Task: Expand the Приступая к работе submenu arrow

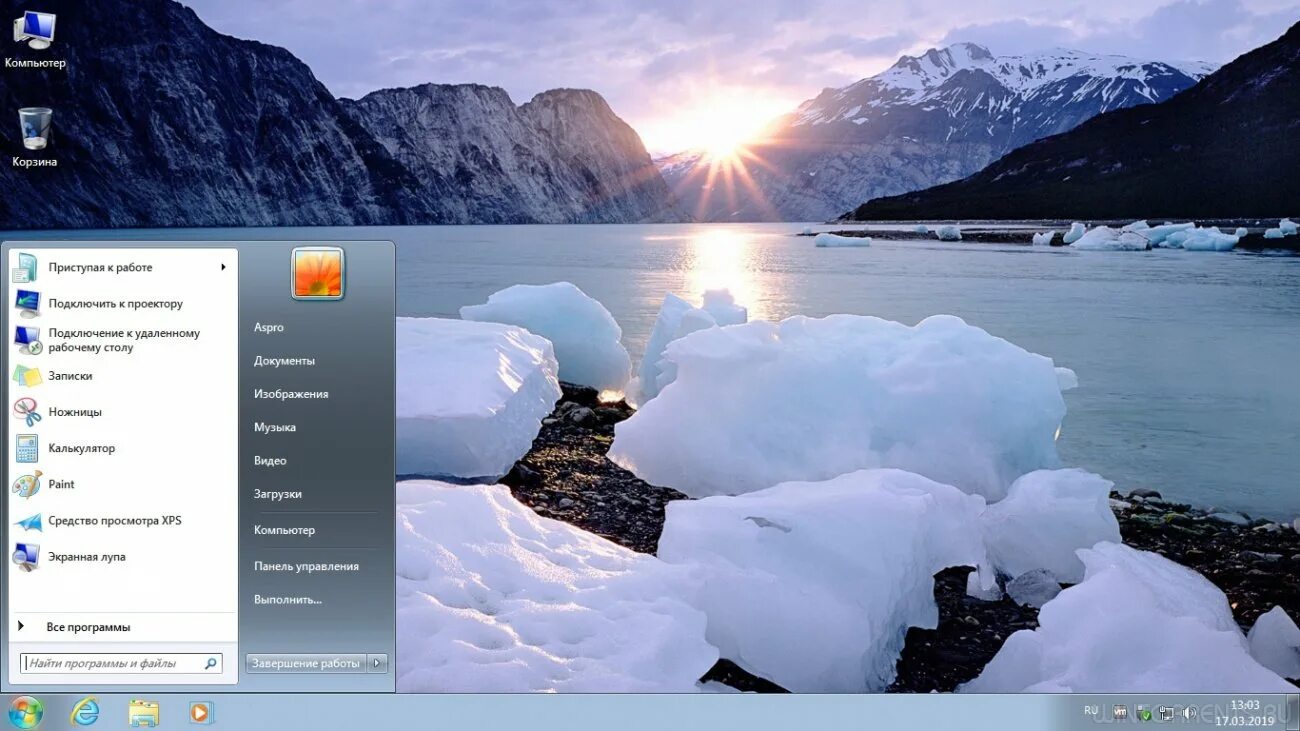Action: pos(223,267)
